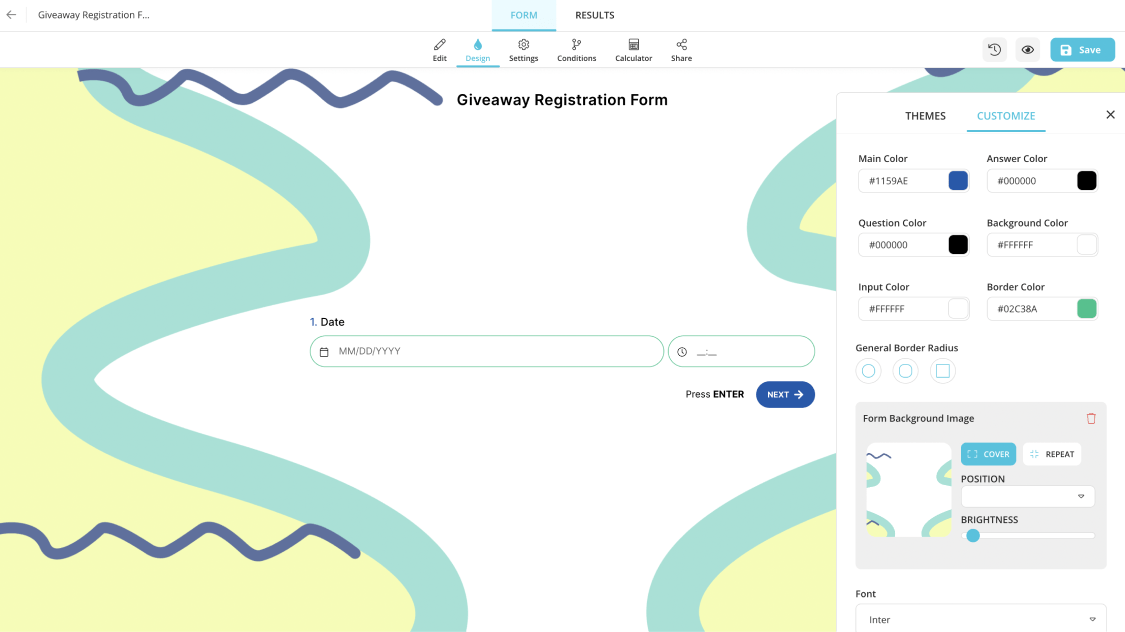Screen dimensions: 1125x632
Task: Set background image to Repeat
Action: 1052,454
